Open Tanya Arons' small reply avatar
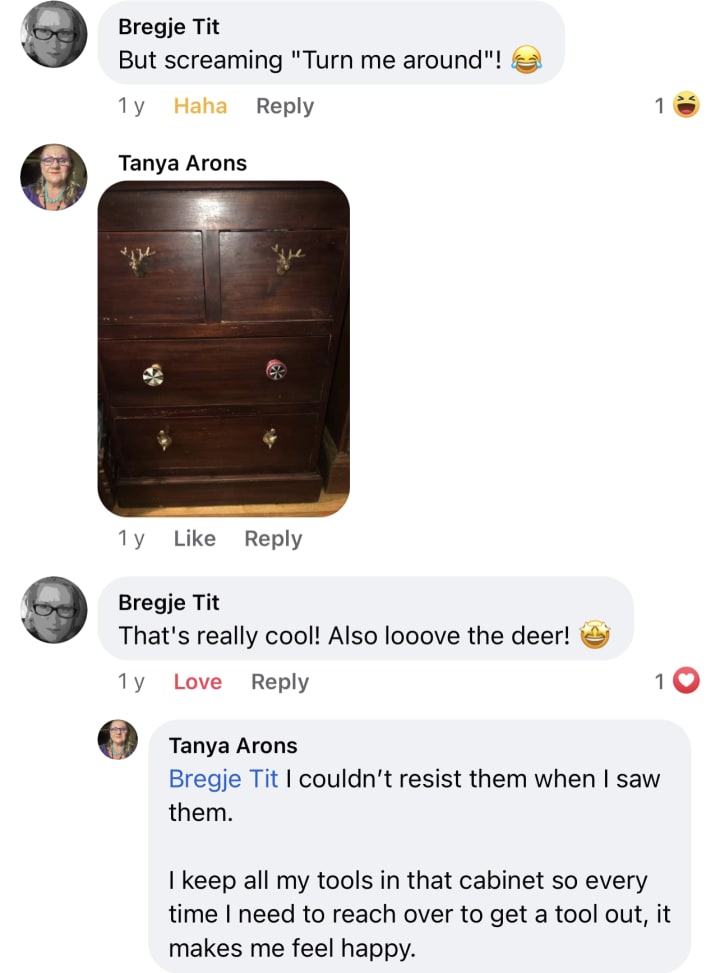This screenshot has width=720, height=973. pos(118,739)
